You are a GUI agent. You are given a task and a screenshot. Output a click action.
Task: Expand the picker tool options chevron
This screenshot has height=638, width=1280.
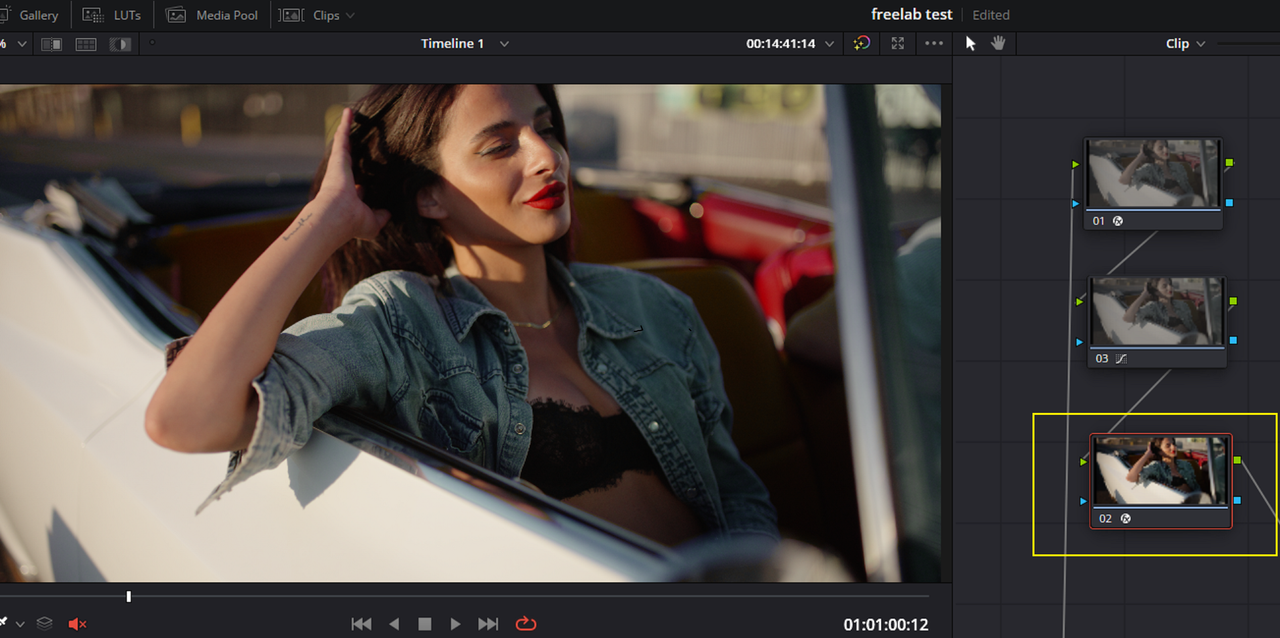(x=20, y=624)
